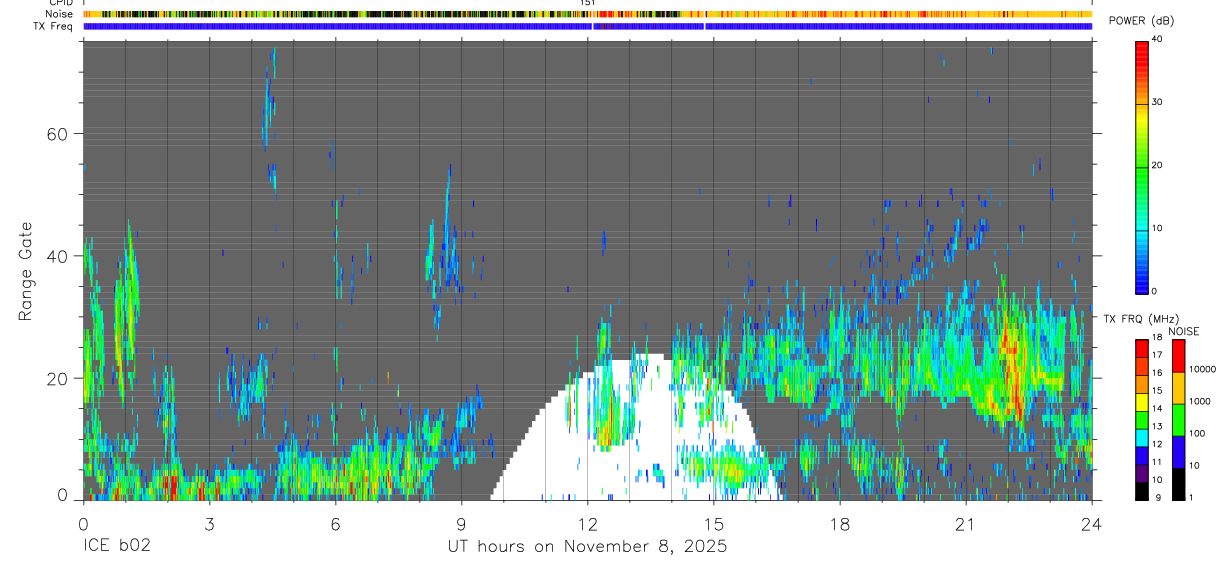
Task: Select the 'NOISE' legend title
Action: tap(1184, 331)
